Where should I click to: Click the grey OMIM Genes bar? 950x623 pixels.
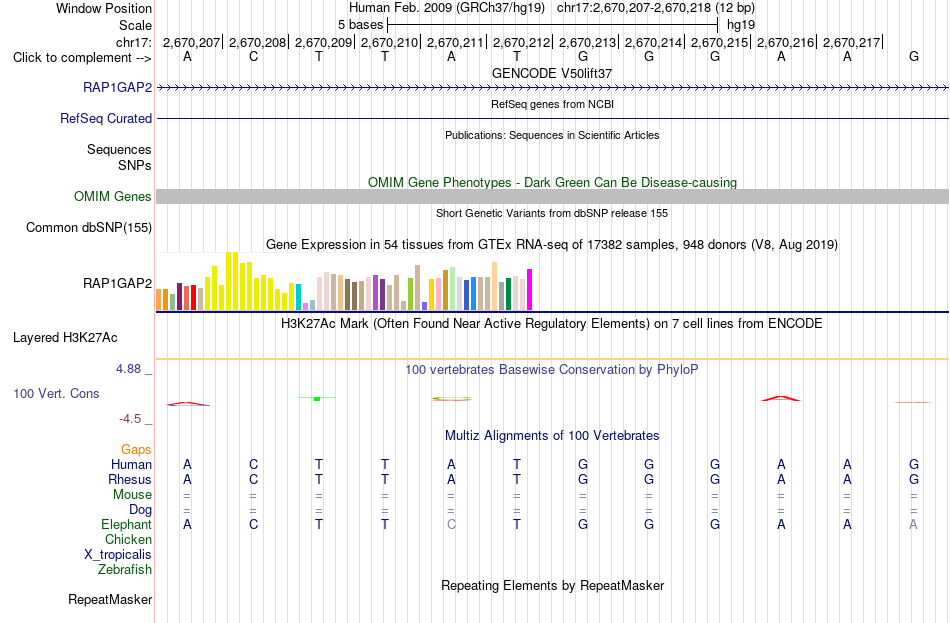point(552,196)
